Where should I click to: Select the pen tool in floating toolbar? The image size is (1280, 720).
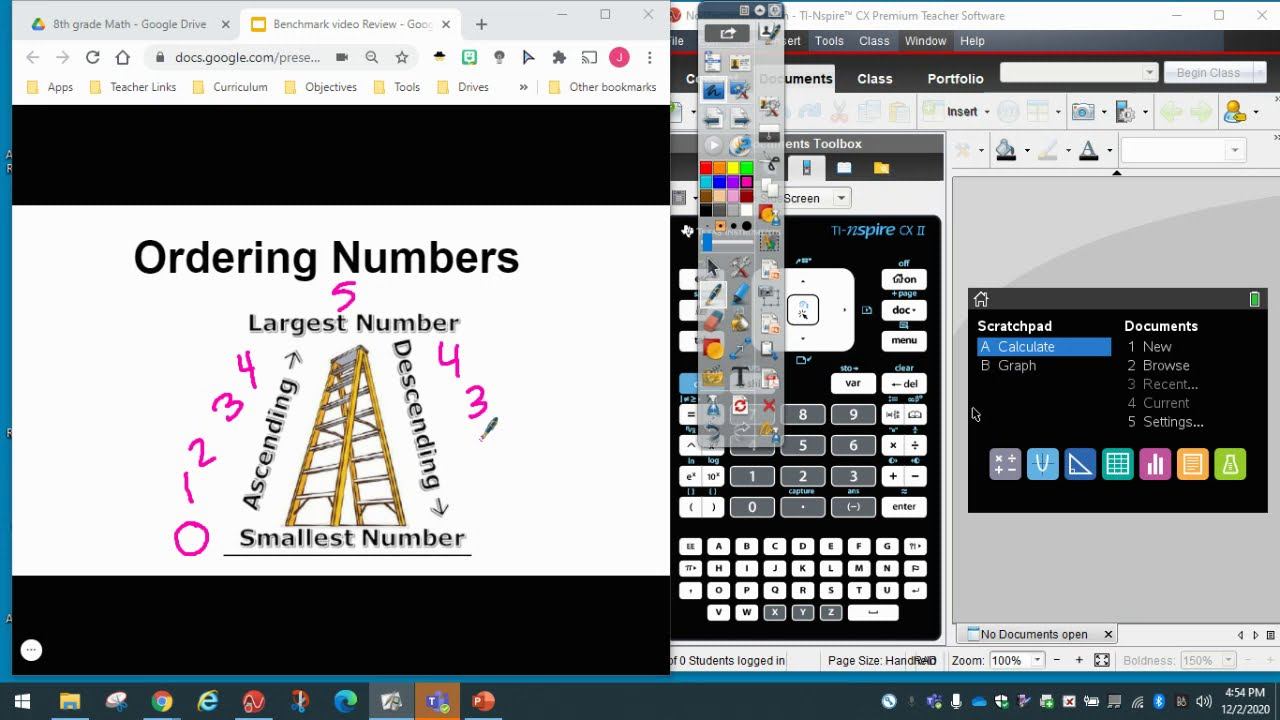(x=712, y=295)
